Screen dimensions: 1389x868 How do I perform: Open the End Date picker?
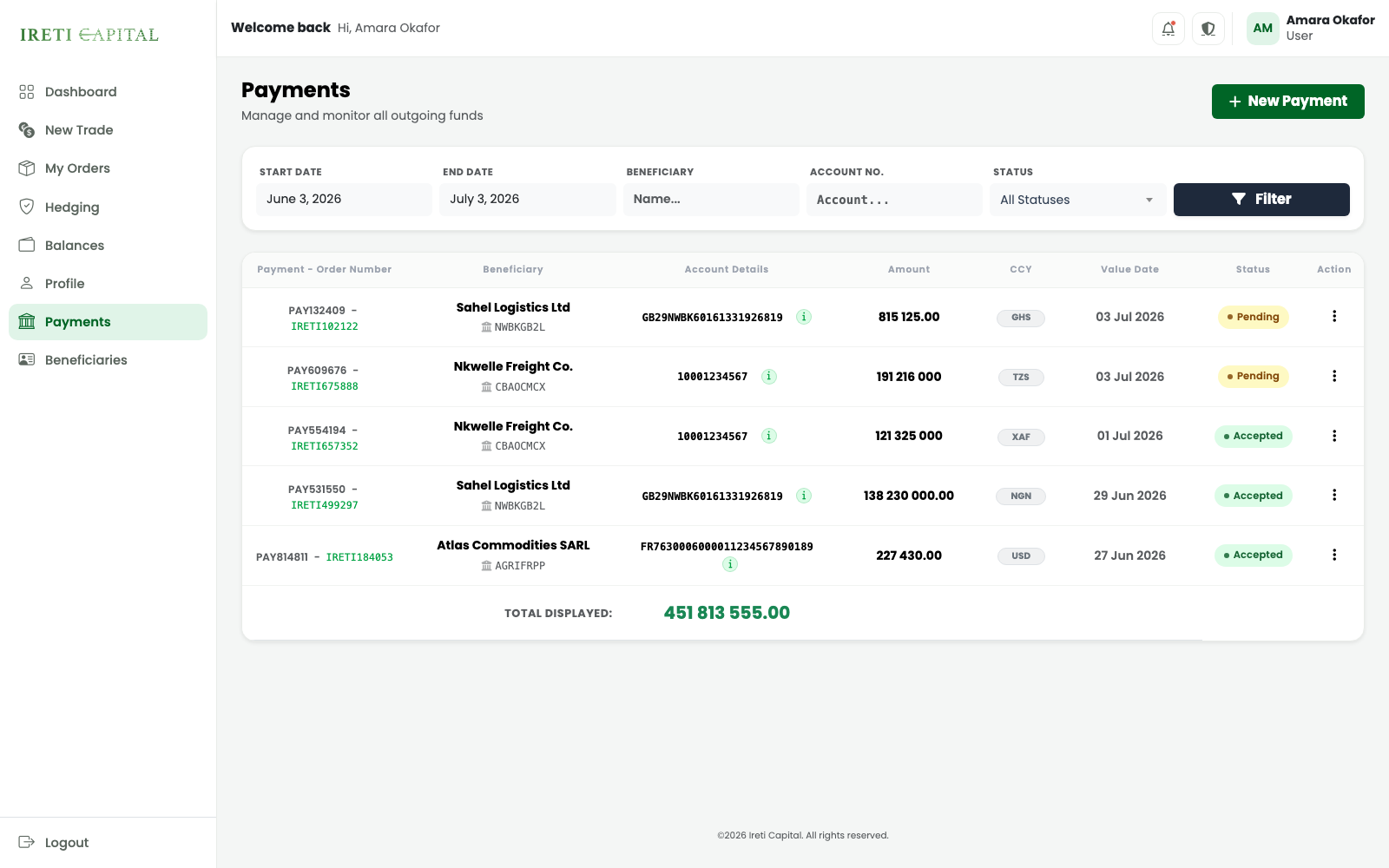[x=528, y=200]
